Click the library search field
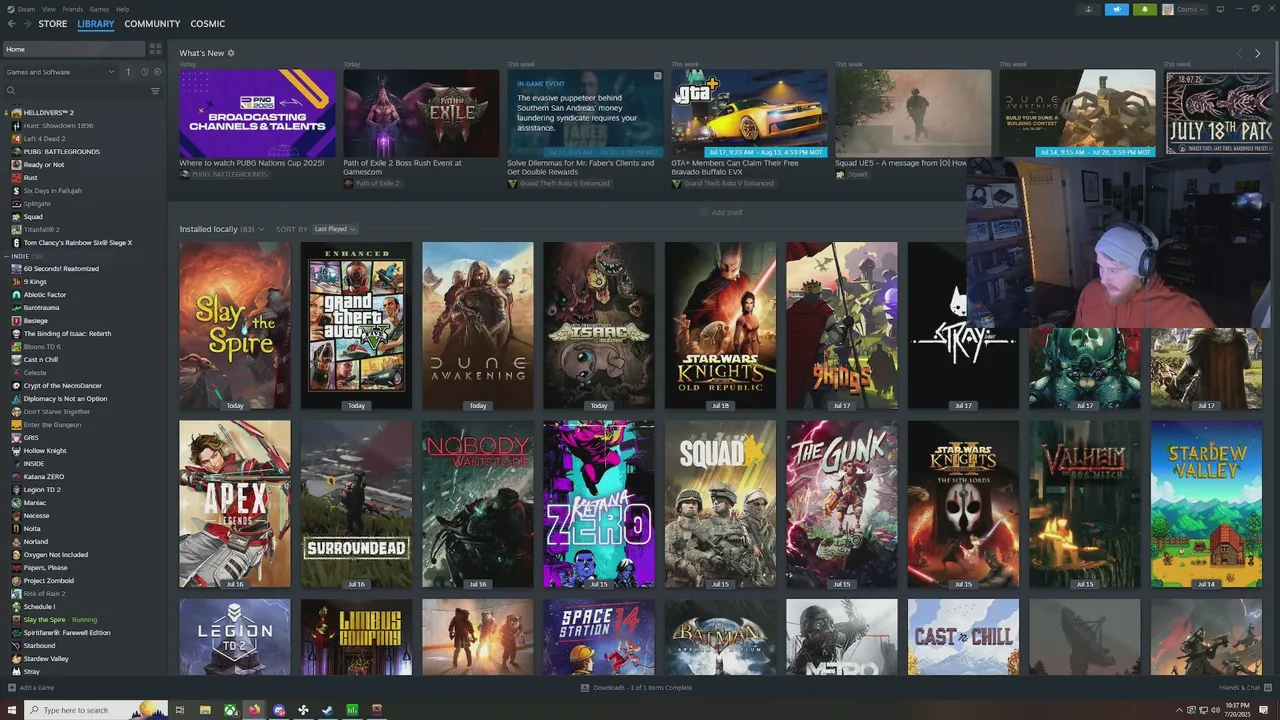The height and width of the screenshot is (720, 1280). click(x=75, y=91)
